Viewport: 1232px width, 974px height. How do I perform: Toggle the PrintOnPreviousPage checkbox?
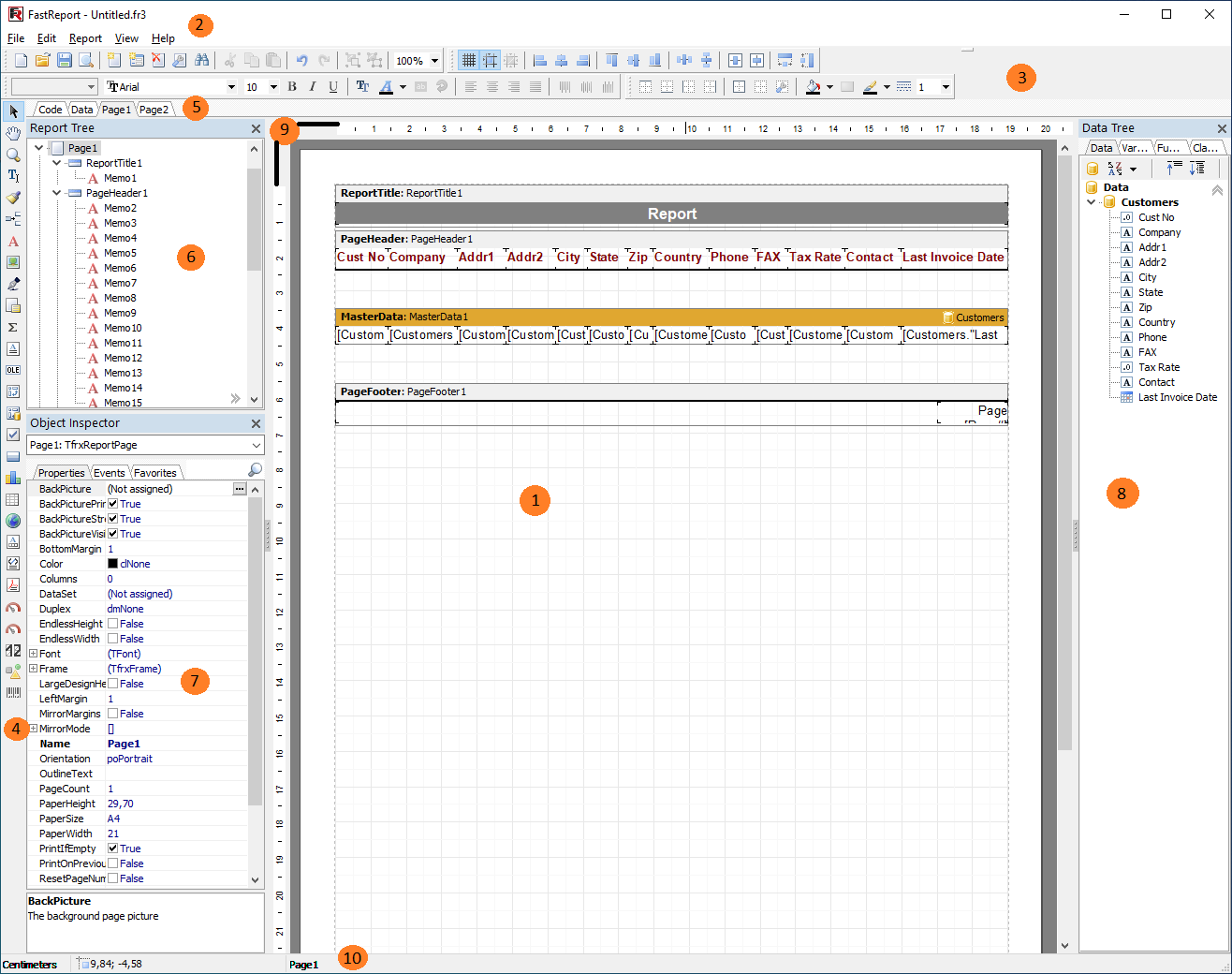pyautogui.click(x=112, y=863)
